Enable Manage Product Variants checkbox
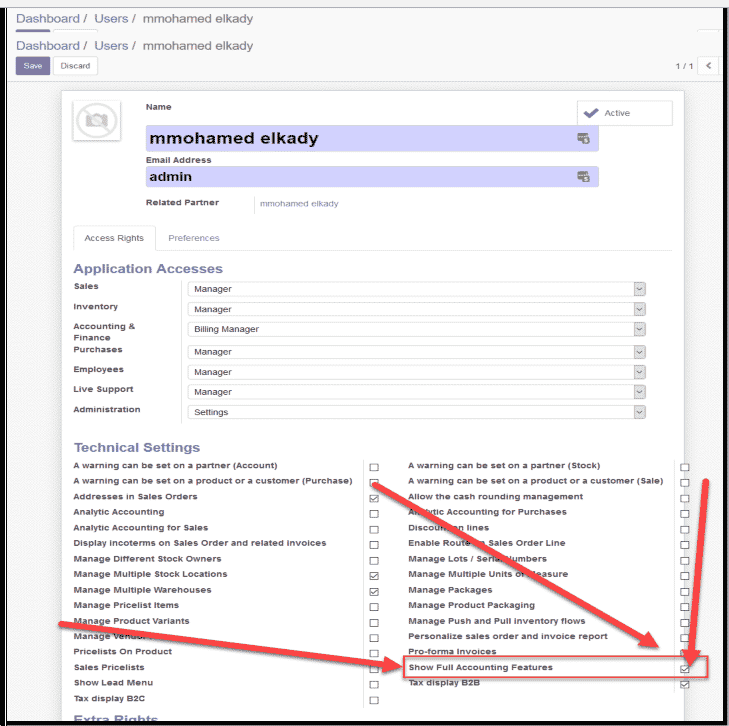This screenshot has height=726, width=729. pyautogui.click(x=374, y=623)
